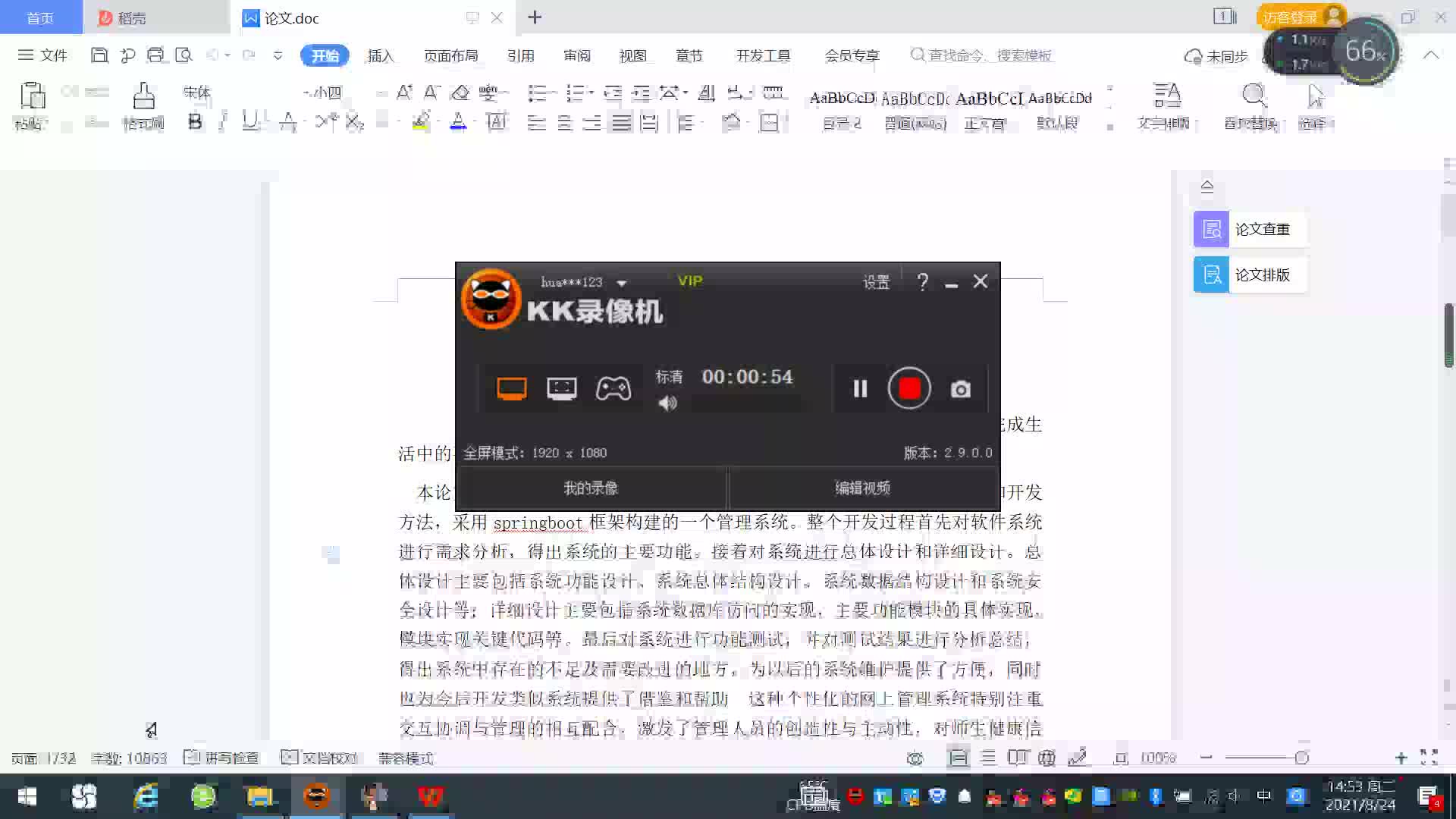Click the Save icon in quick toolbar
This screenshot has width=1456, height=819.
pyautogui.click(x=99, y=55)
